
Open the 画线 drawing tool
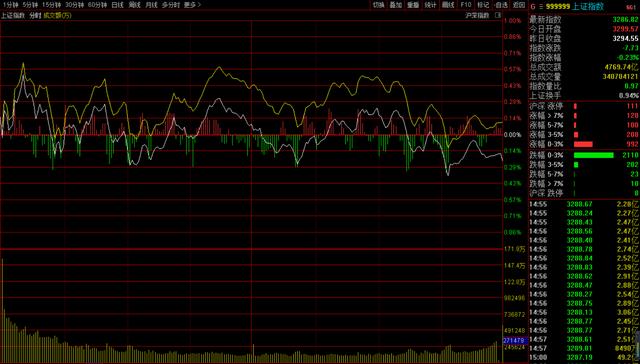tap(448, 5)
